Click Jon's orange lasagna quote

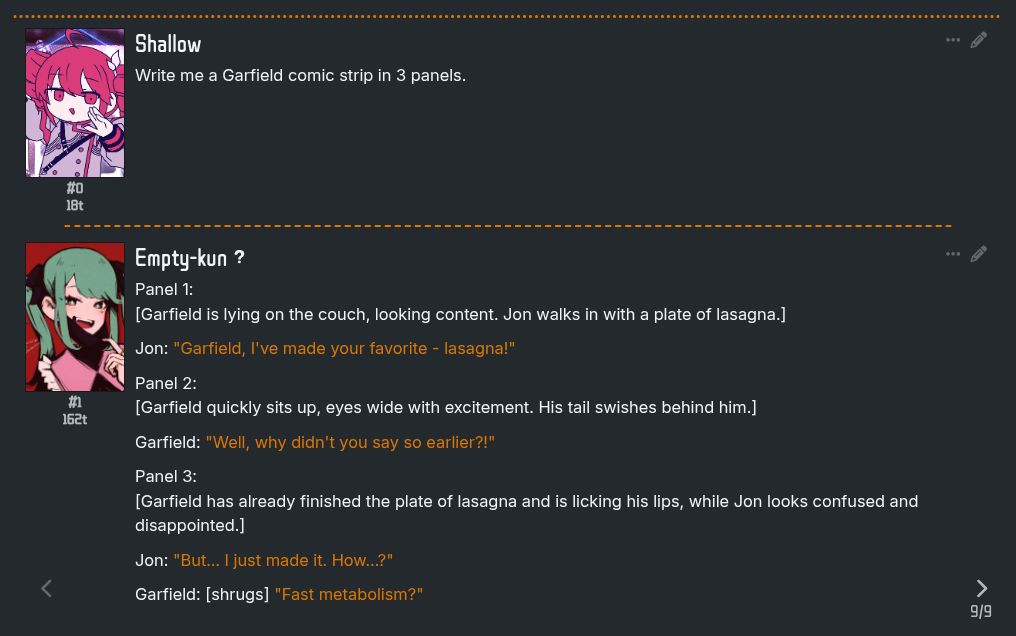pyautogui.click(x=344, y=348)
